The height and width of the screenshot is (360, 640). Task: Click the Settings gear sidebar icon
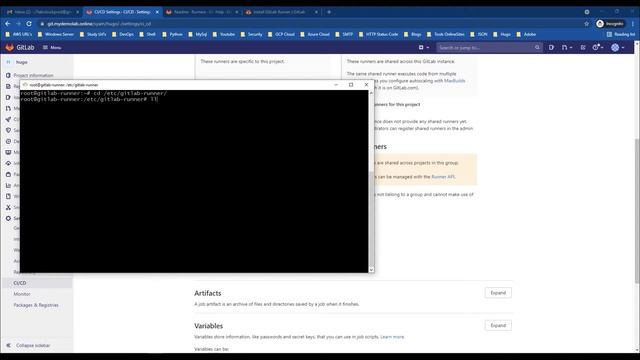click(x=8, y=218)
